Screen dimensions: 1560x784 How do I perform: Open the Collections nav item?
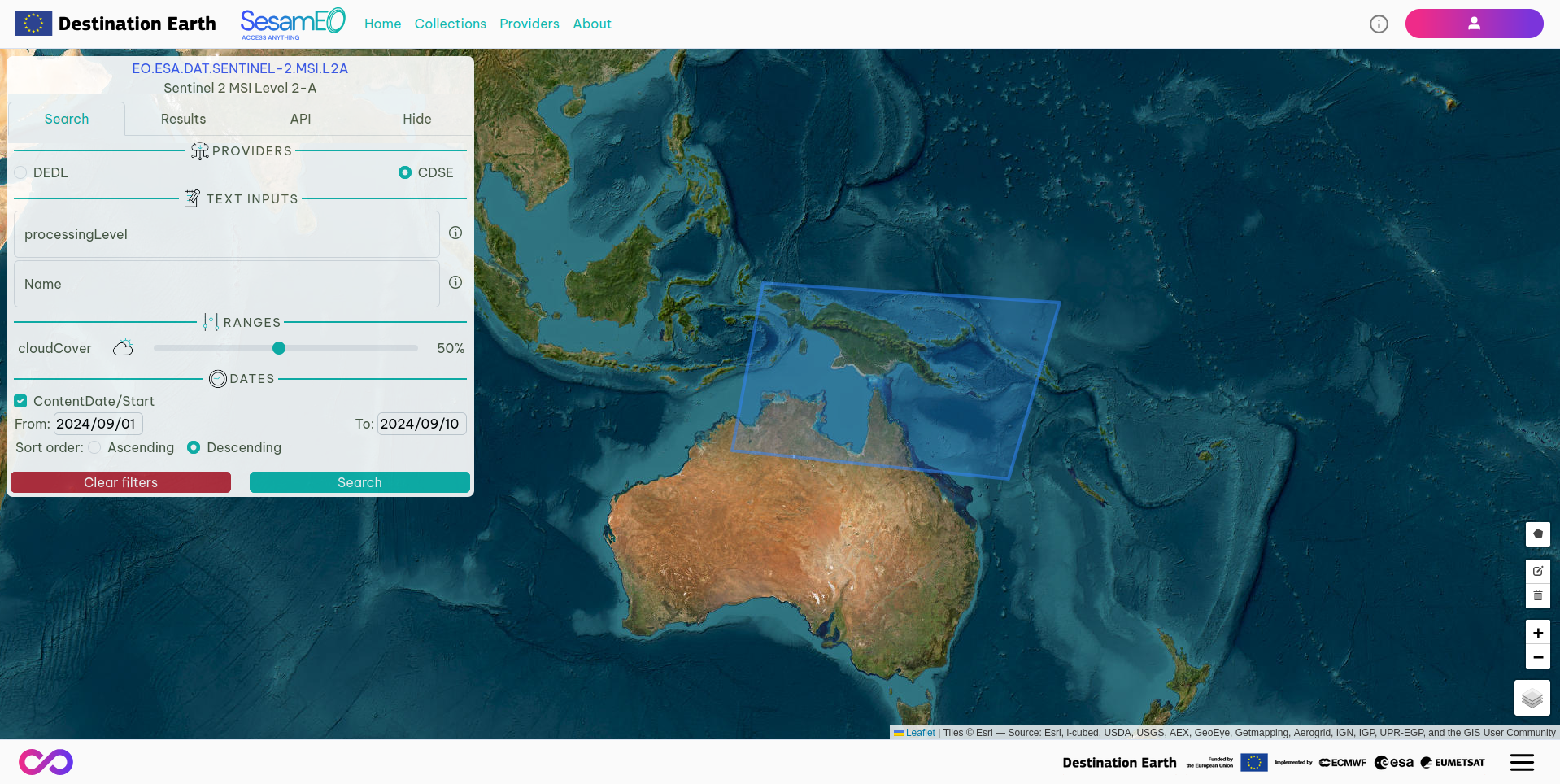click(x=451, y=24)
